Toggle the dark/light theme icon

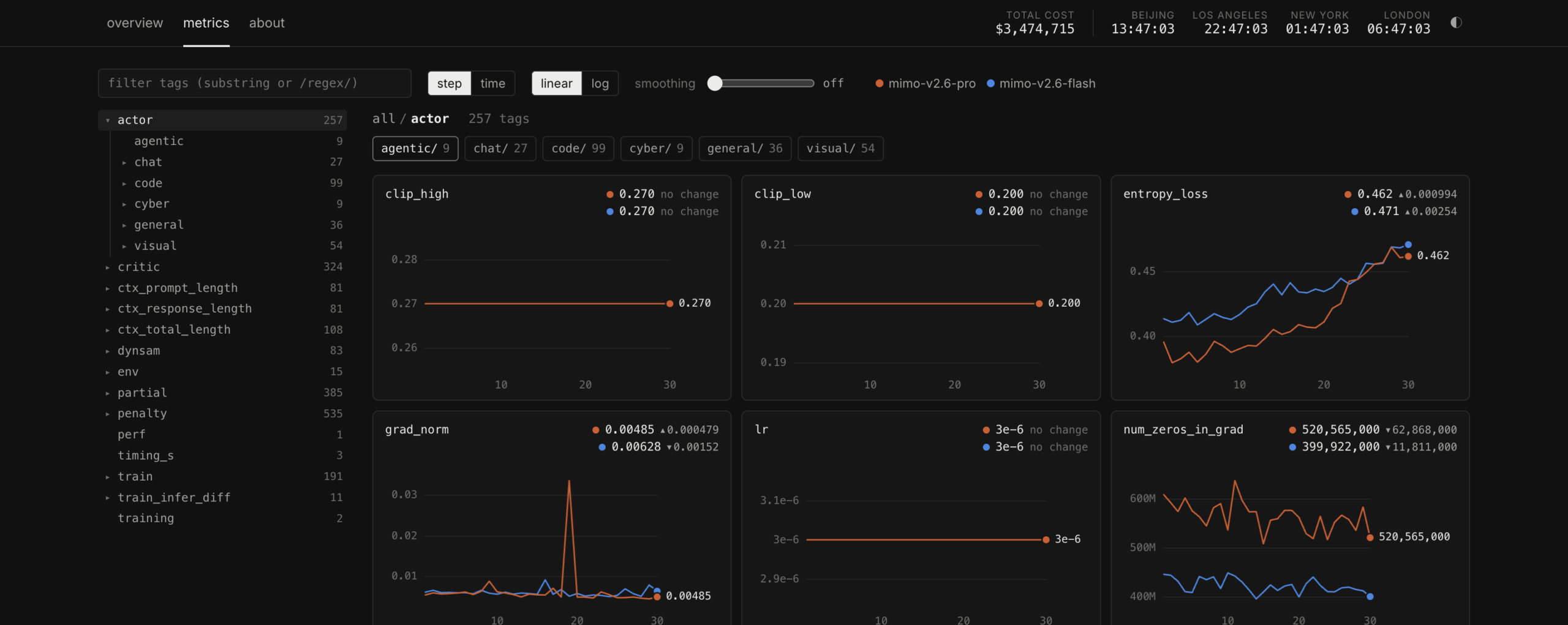tap(1456, 23)
